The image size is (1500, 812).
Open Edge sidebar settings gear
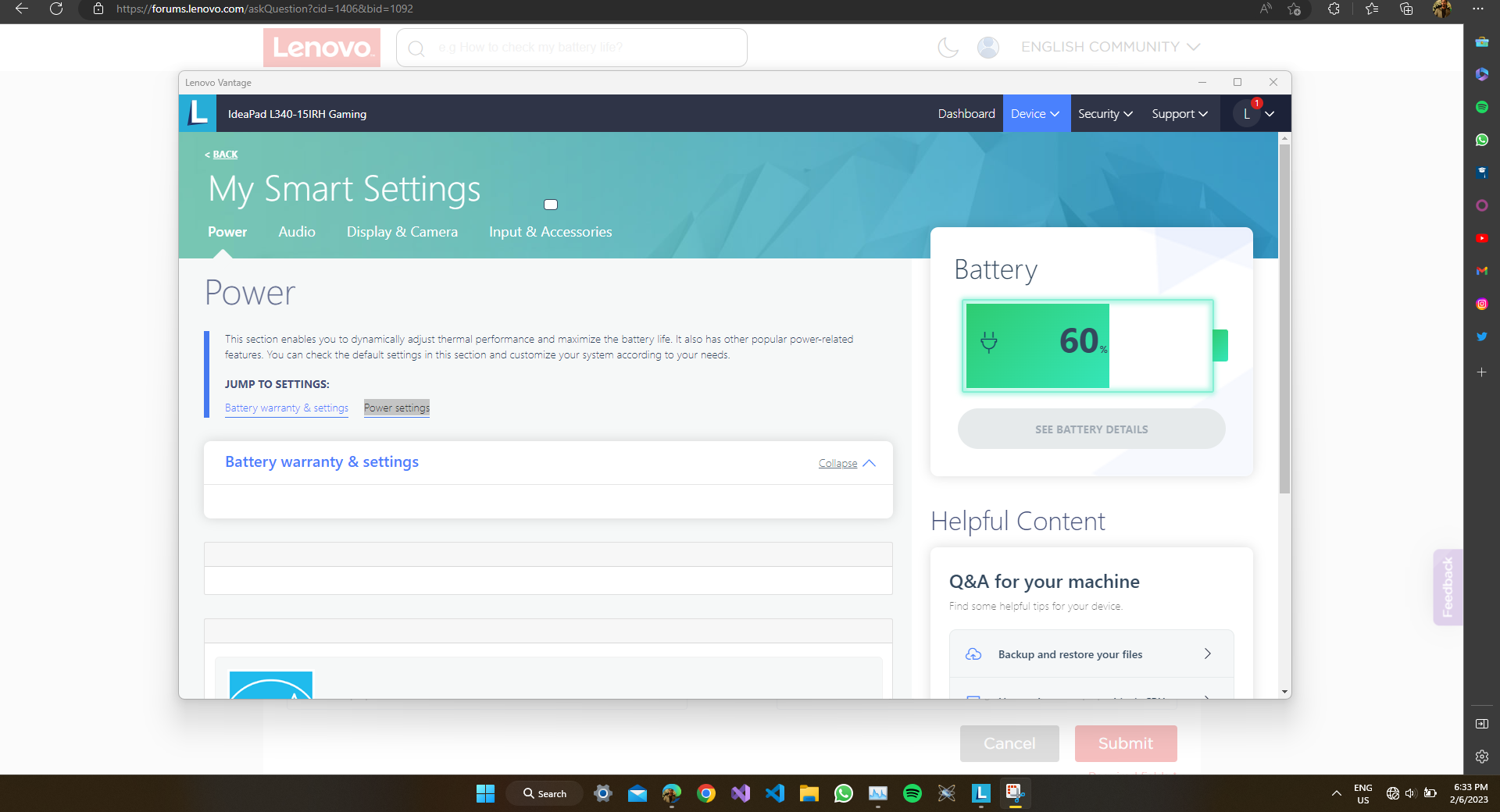tap(1482, 757)
